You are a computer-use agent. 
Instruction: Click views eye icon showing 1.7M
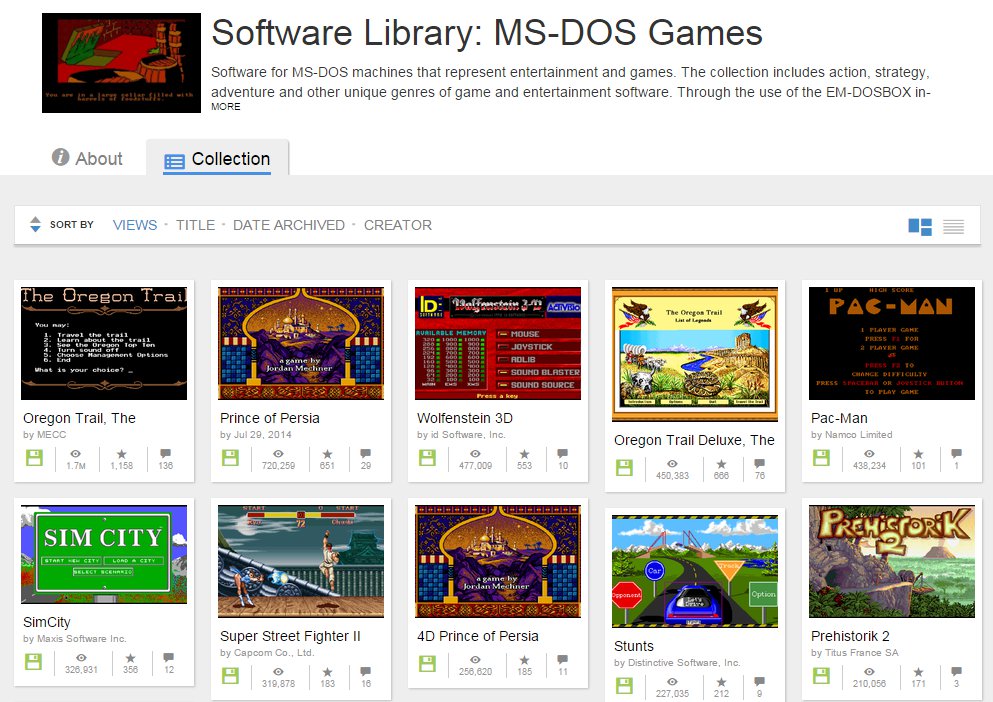coord(75,454)
